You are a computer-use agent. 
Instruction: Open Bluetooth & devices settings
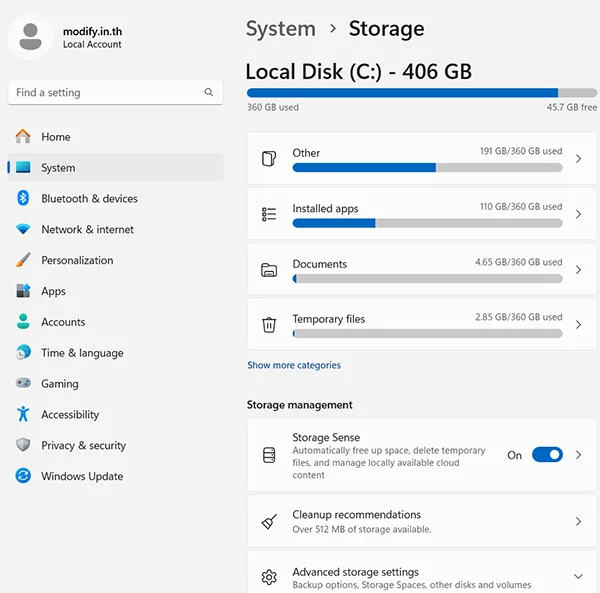pos(115,198)
